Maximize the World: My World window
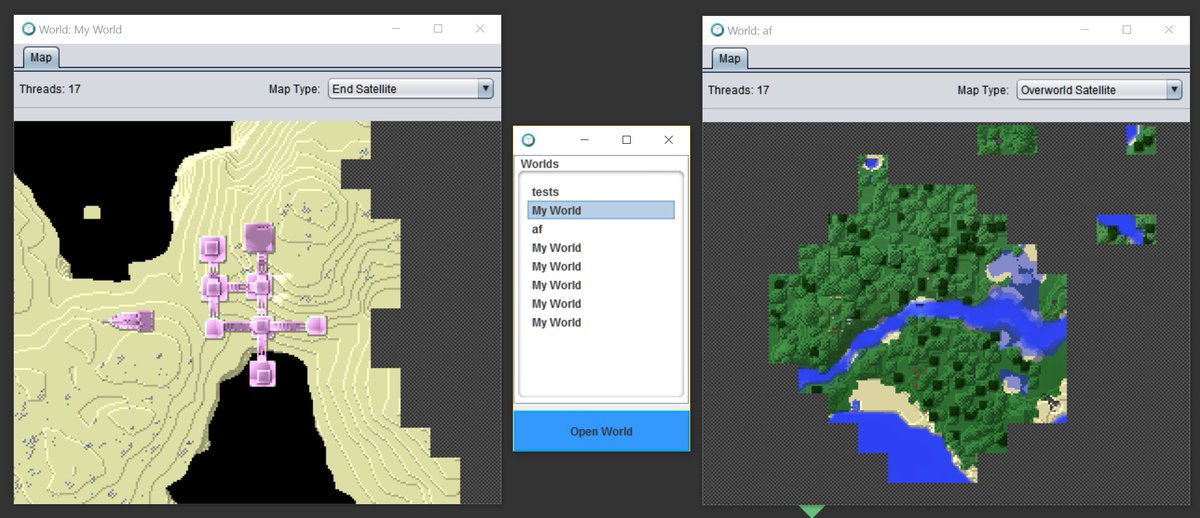Screen dimensions: 1200x518 (438, 29)
